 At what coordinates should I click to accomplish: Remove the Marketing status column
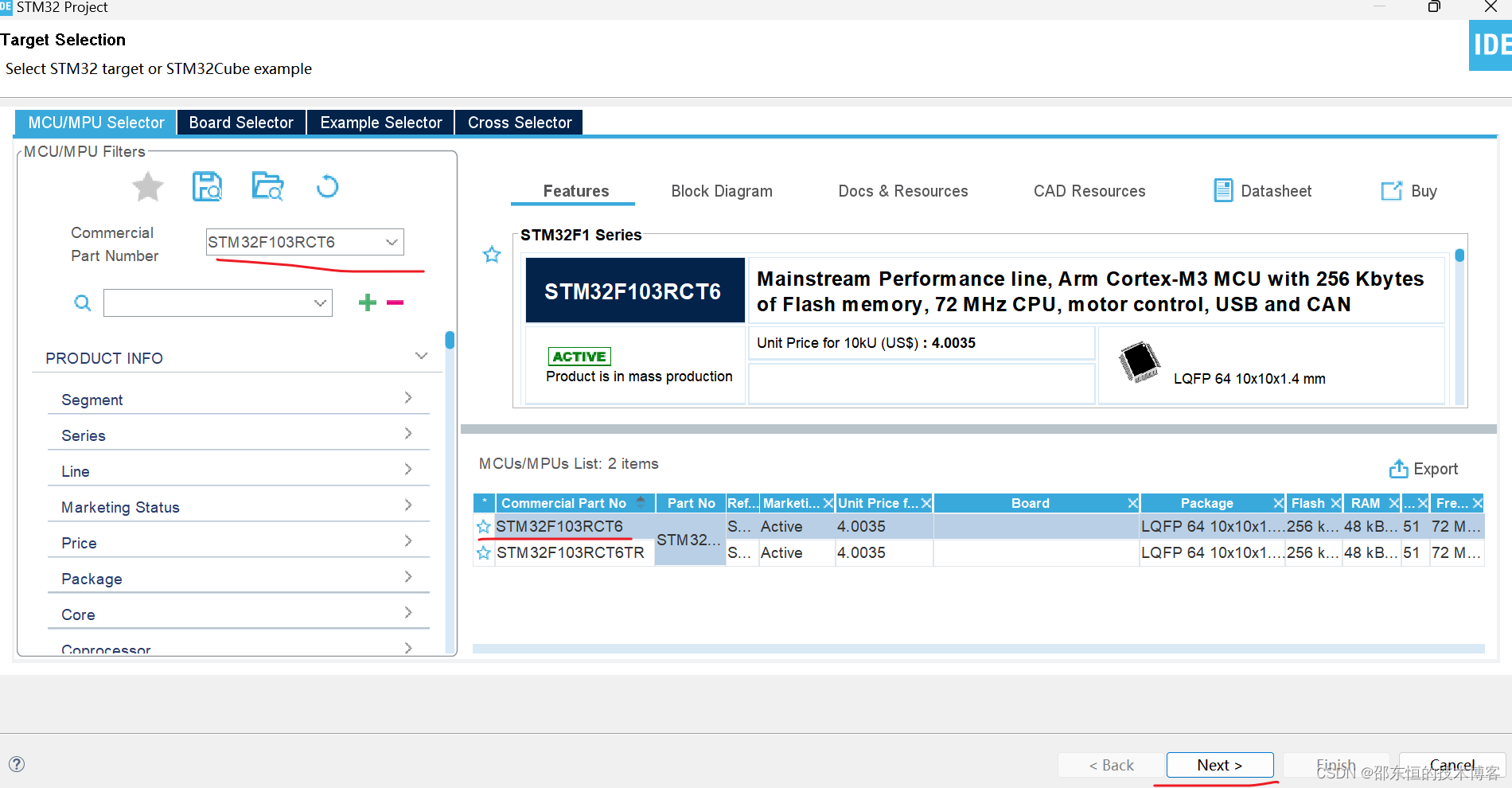828,503
